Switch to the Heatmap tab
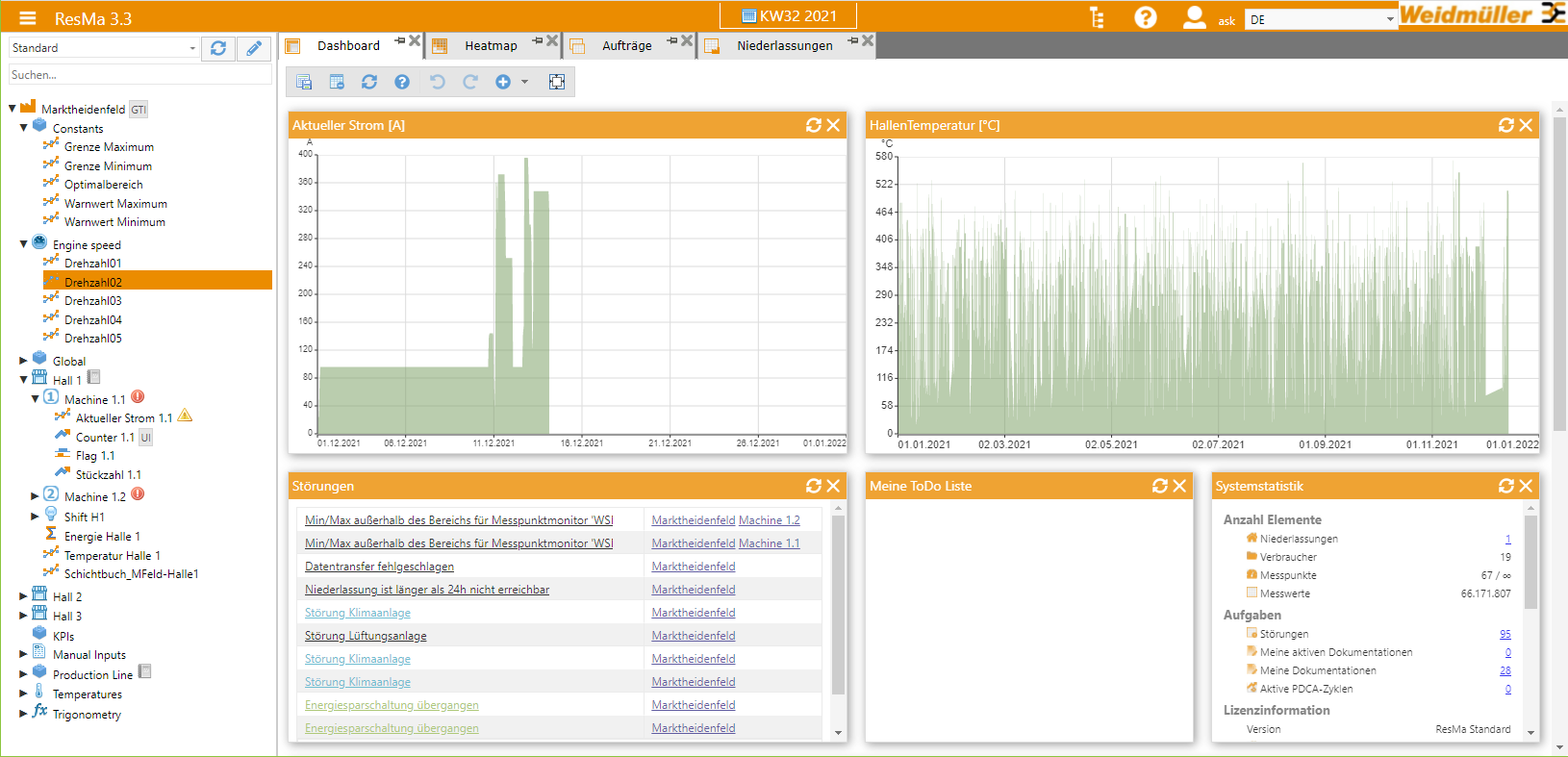The image size is (1568, 757). tap(491, 46)
